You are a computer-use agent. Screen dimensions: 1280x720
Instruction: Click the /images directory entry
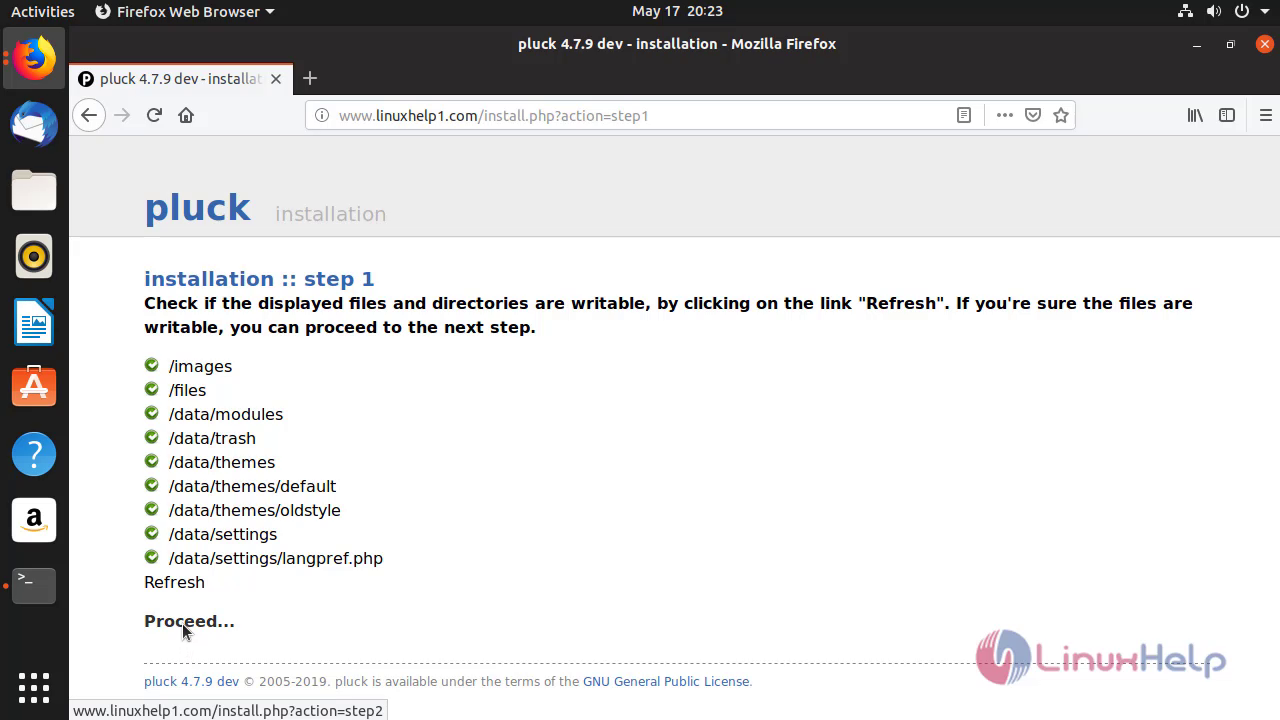[x=200, y=366]
